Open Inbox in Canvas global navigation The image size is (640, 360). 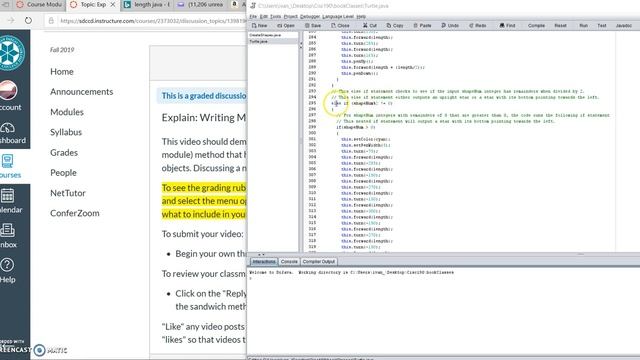point(8,236)
